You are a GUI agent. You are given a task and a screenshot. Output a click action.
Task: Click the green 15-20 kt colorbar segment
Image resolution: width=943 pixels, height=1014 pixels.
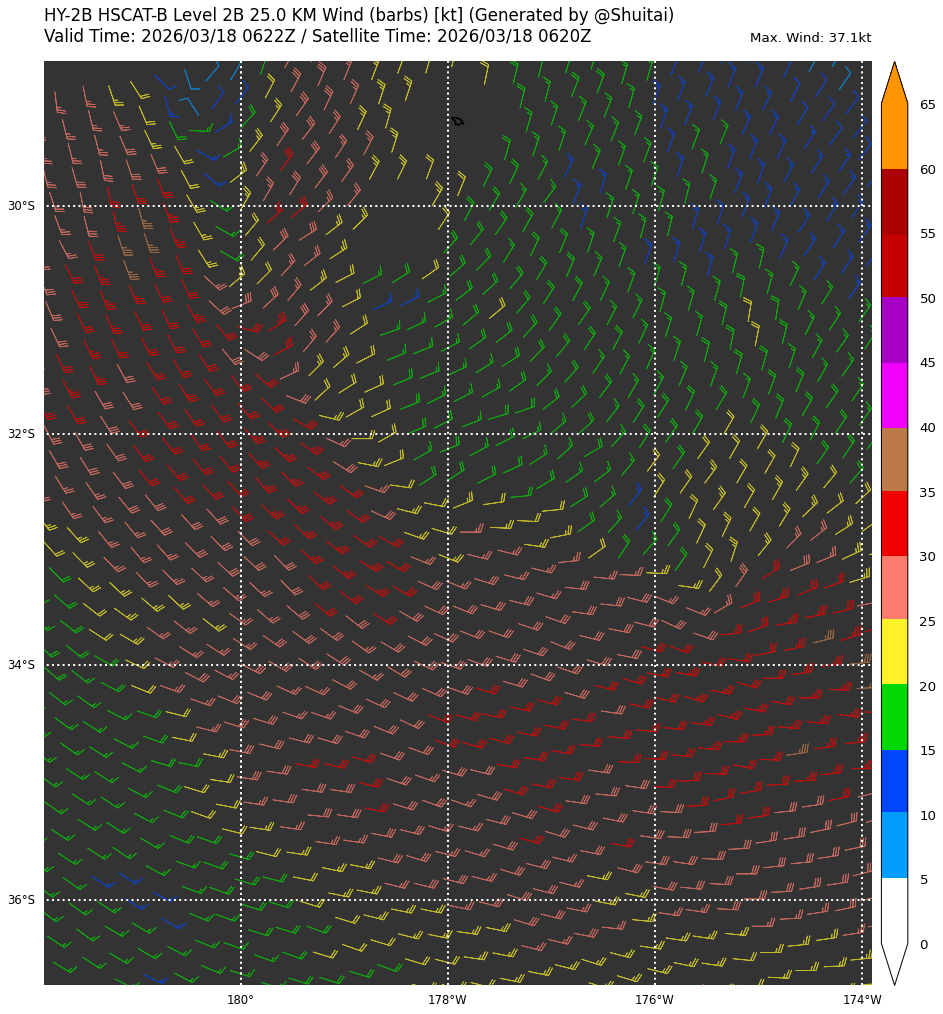coord(894,717)
